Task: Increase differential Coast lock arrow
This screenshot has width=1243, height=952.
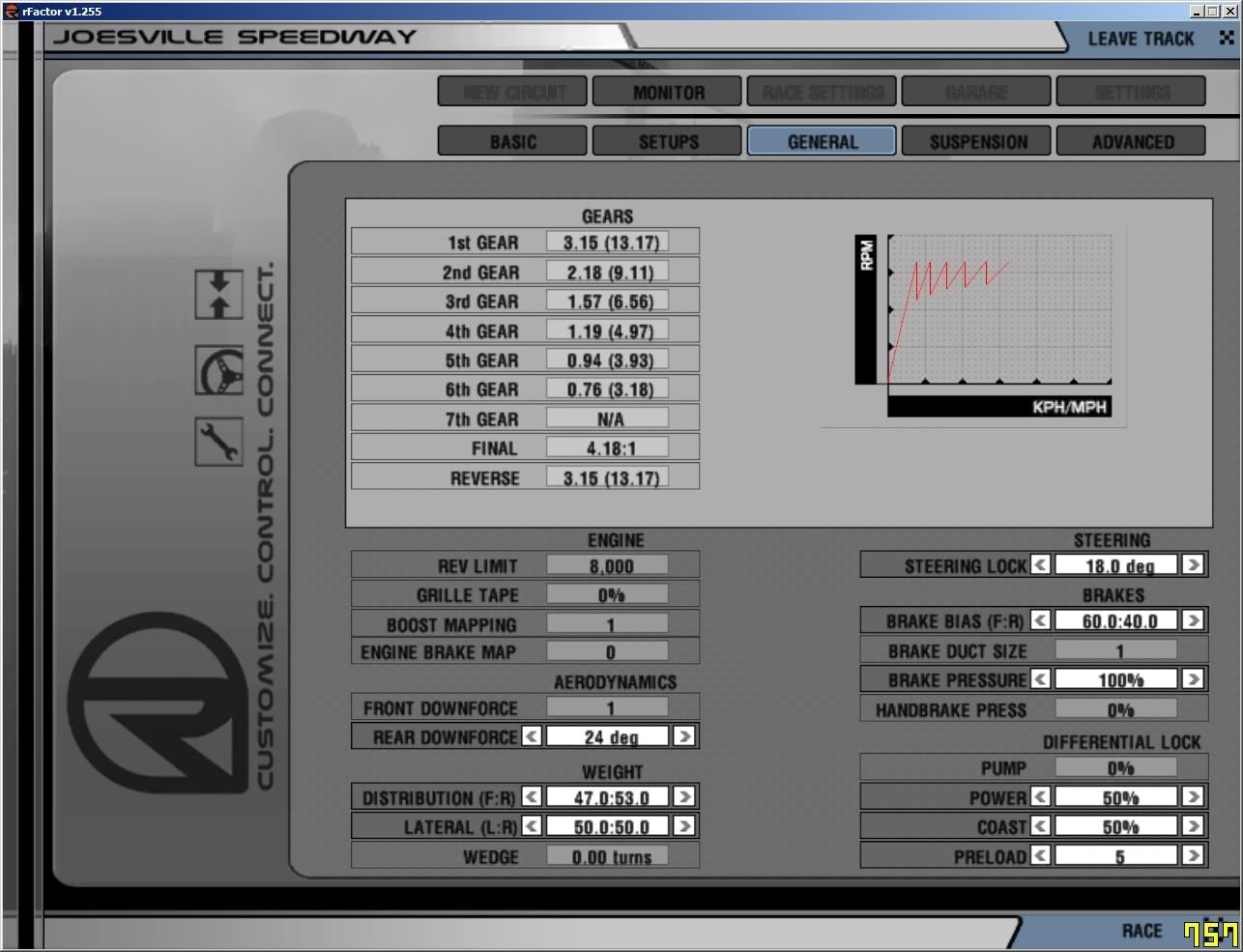Action: [x=1193, y=826]
